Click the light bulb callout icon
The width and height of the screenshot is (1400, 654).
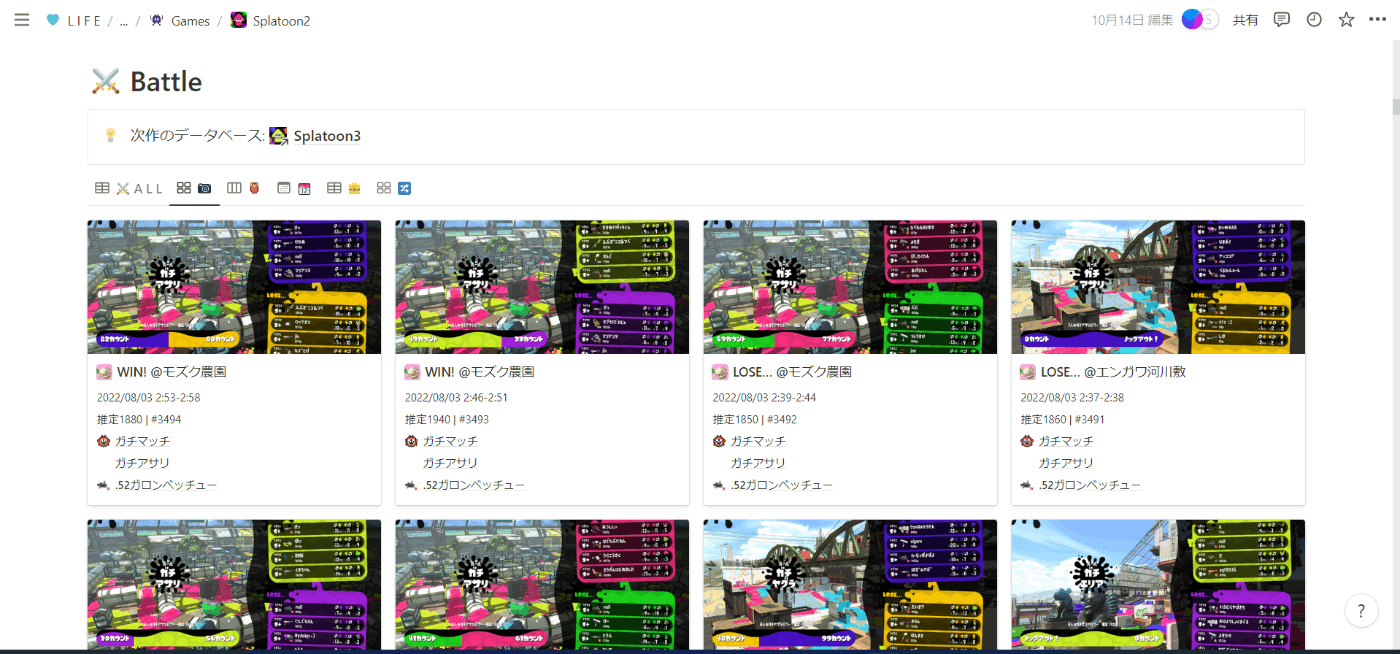click(x=111, y=136)
